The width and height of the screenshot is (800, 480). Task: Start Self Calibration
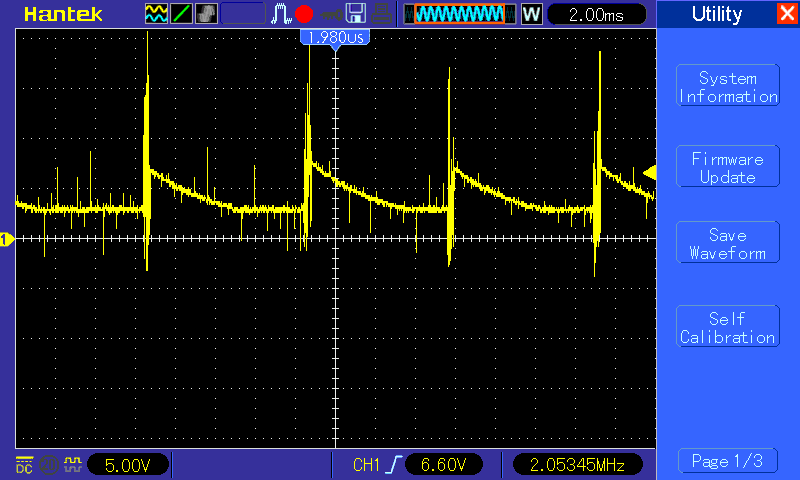click(x=728, y=326)
